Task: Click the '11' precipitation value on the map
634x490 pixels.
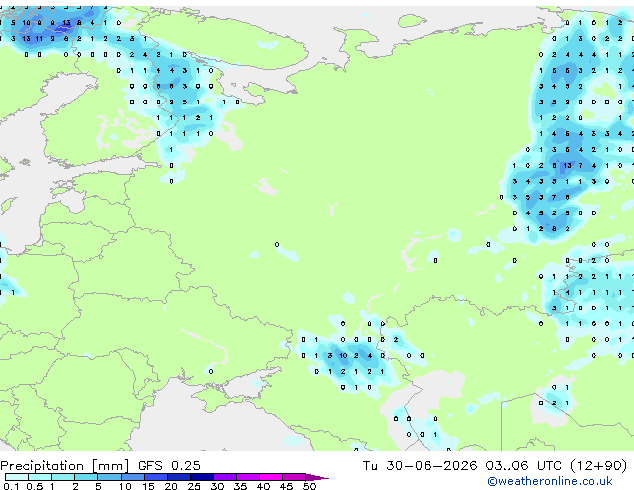Action: click(39, 39)
